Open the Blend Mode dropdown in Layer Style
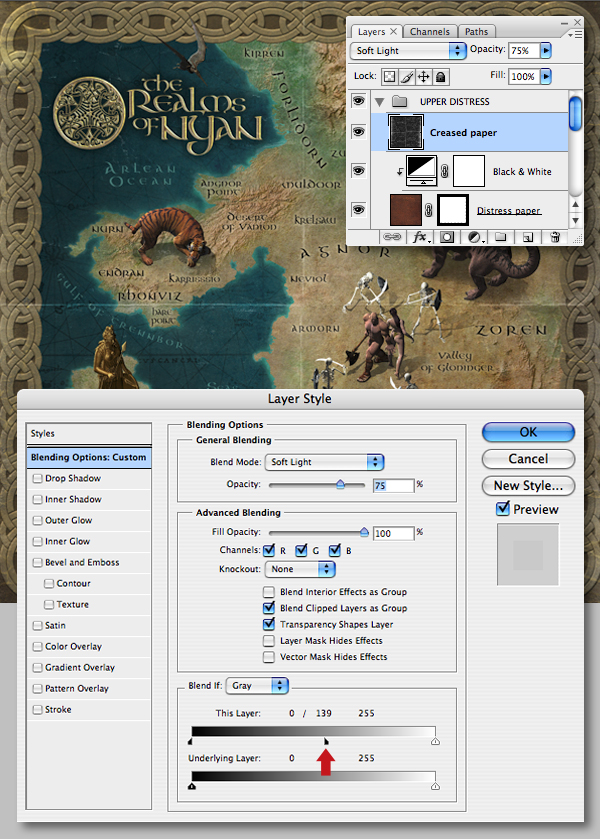This screenshot has height=839, width=600. coord(324,462)
